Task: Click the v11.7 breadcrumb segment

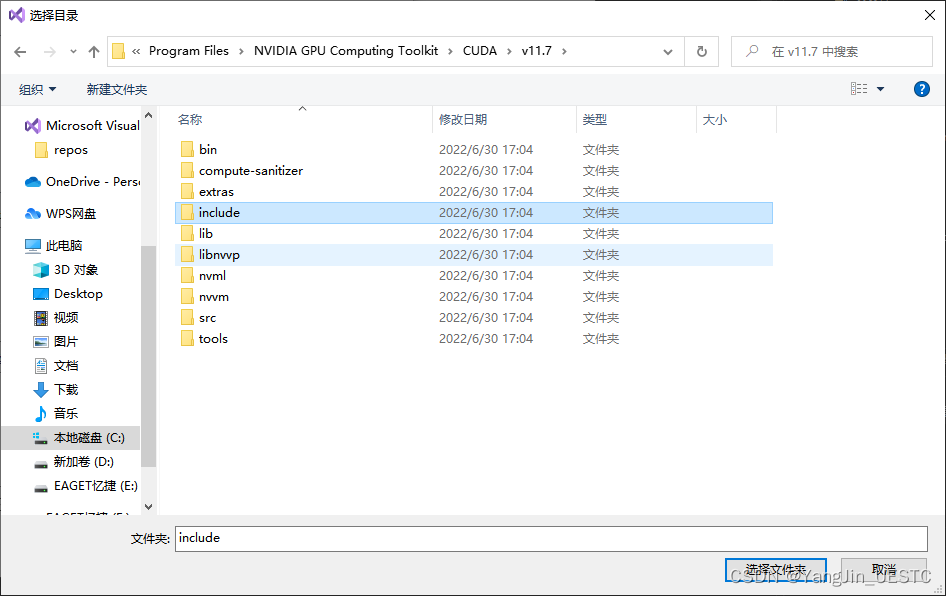Action: coord(536,51)
